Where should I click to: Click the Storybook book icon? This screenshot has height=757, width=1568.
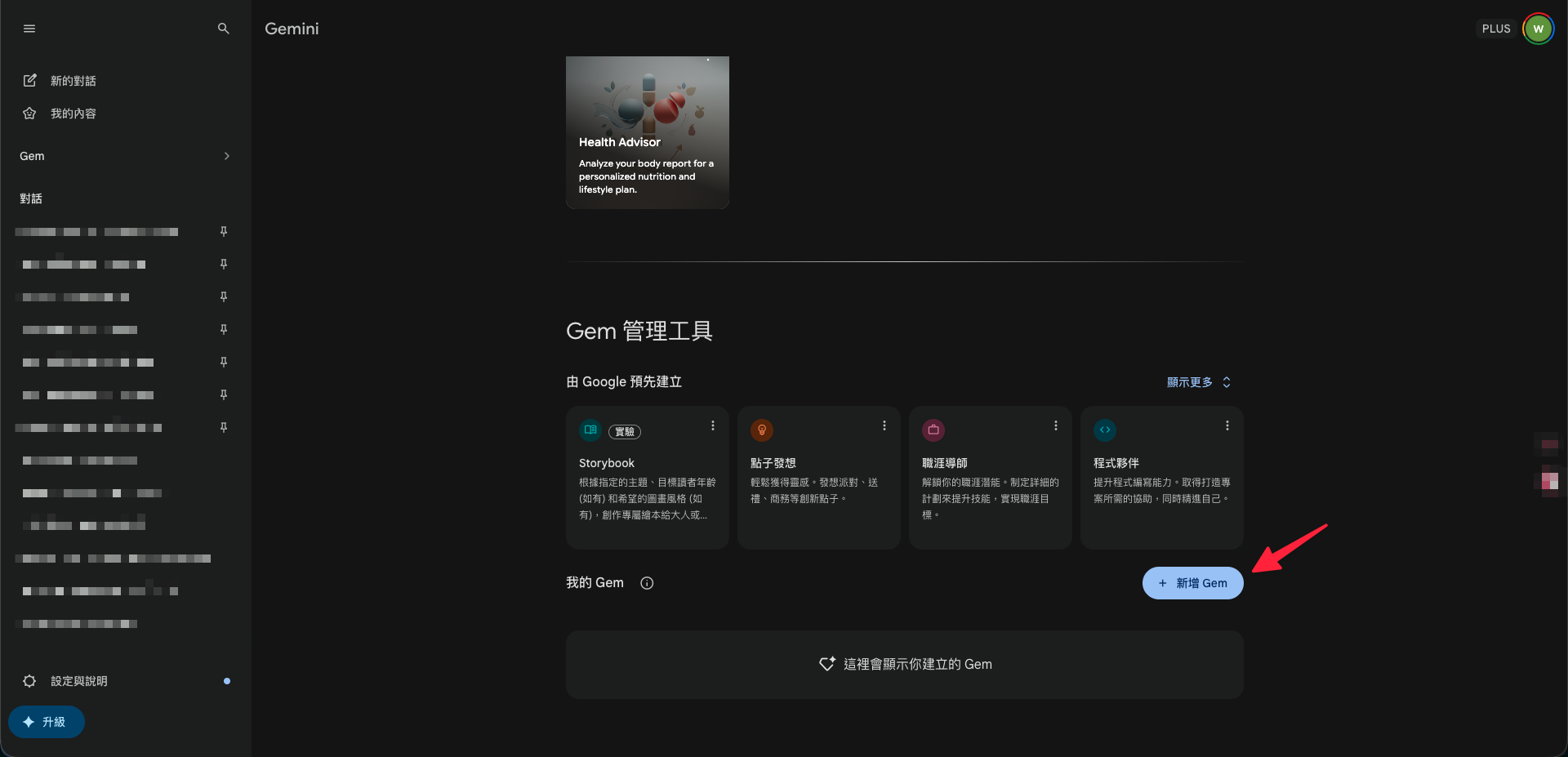[590, 430]
